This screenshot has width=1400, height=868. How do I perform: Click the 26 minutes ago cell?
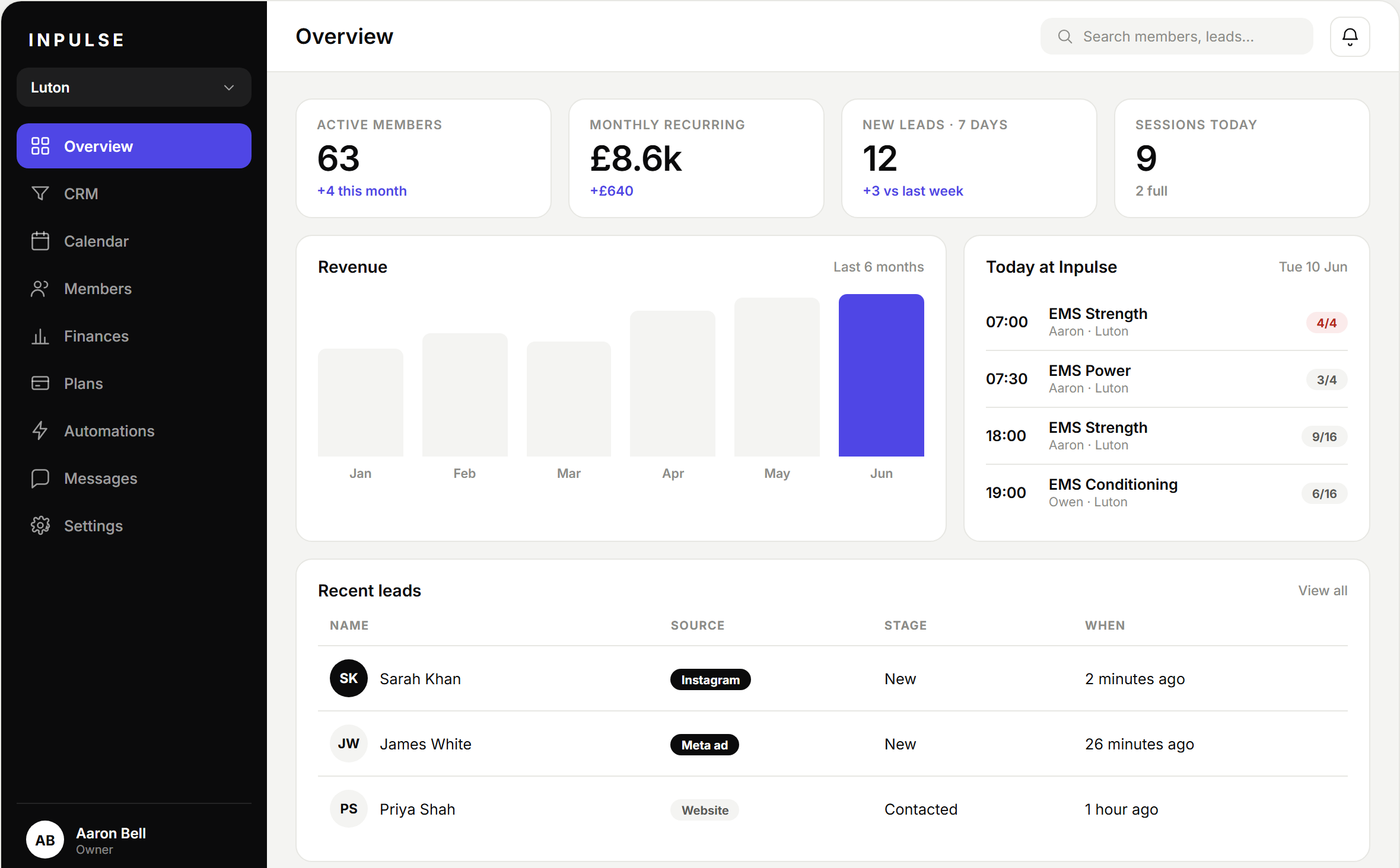1140,744
